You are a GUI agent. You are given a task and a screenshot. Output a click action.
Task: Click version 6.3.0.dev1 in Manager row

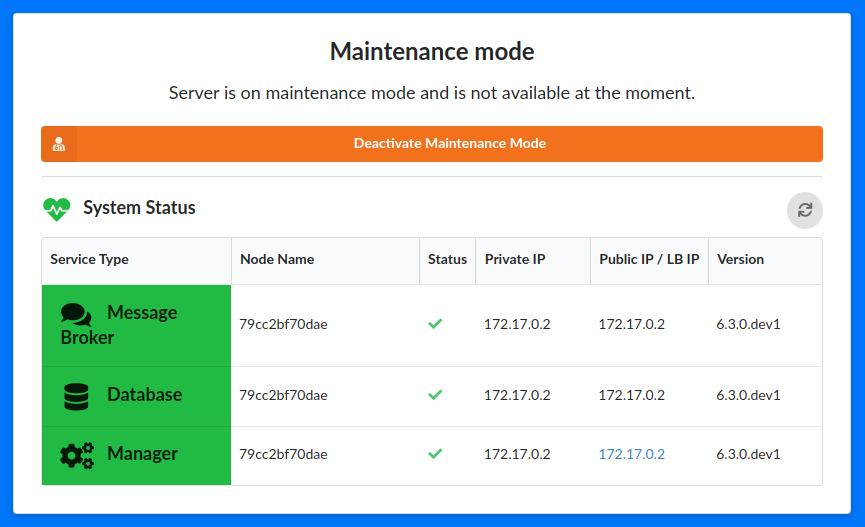(748, 454)
